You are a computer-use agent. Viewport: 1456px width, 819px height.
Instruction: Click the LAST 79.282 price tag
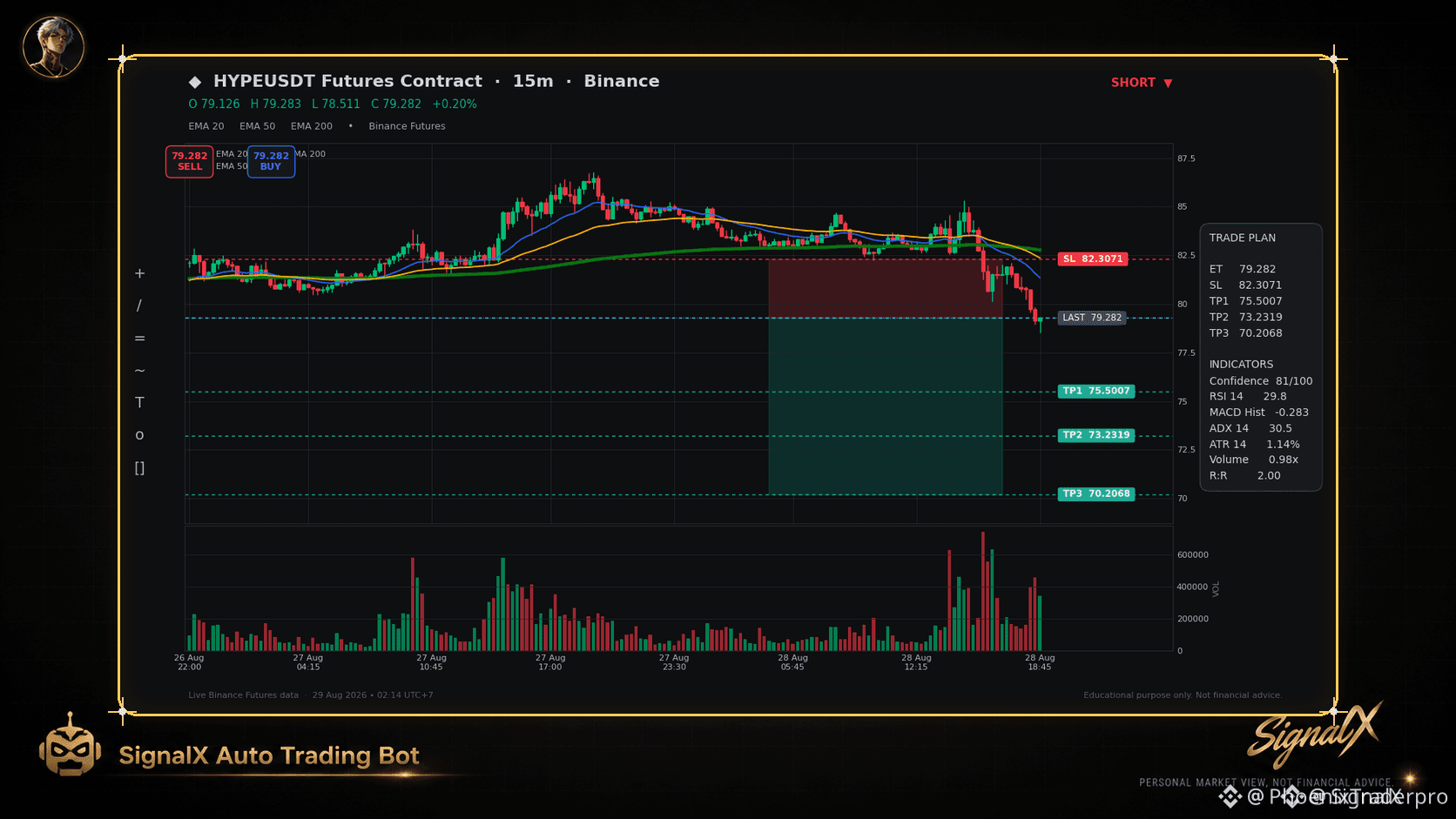pos(1092,318)
